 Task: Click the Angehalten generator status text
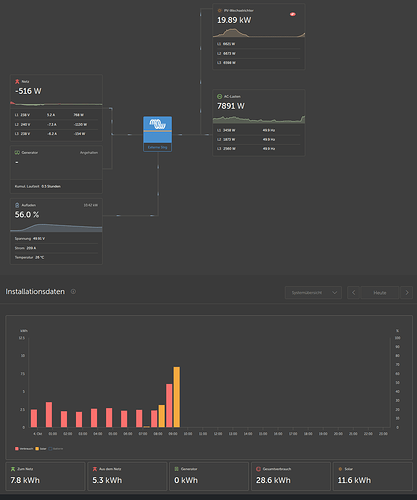click(89, 153)
